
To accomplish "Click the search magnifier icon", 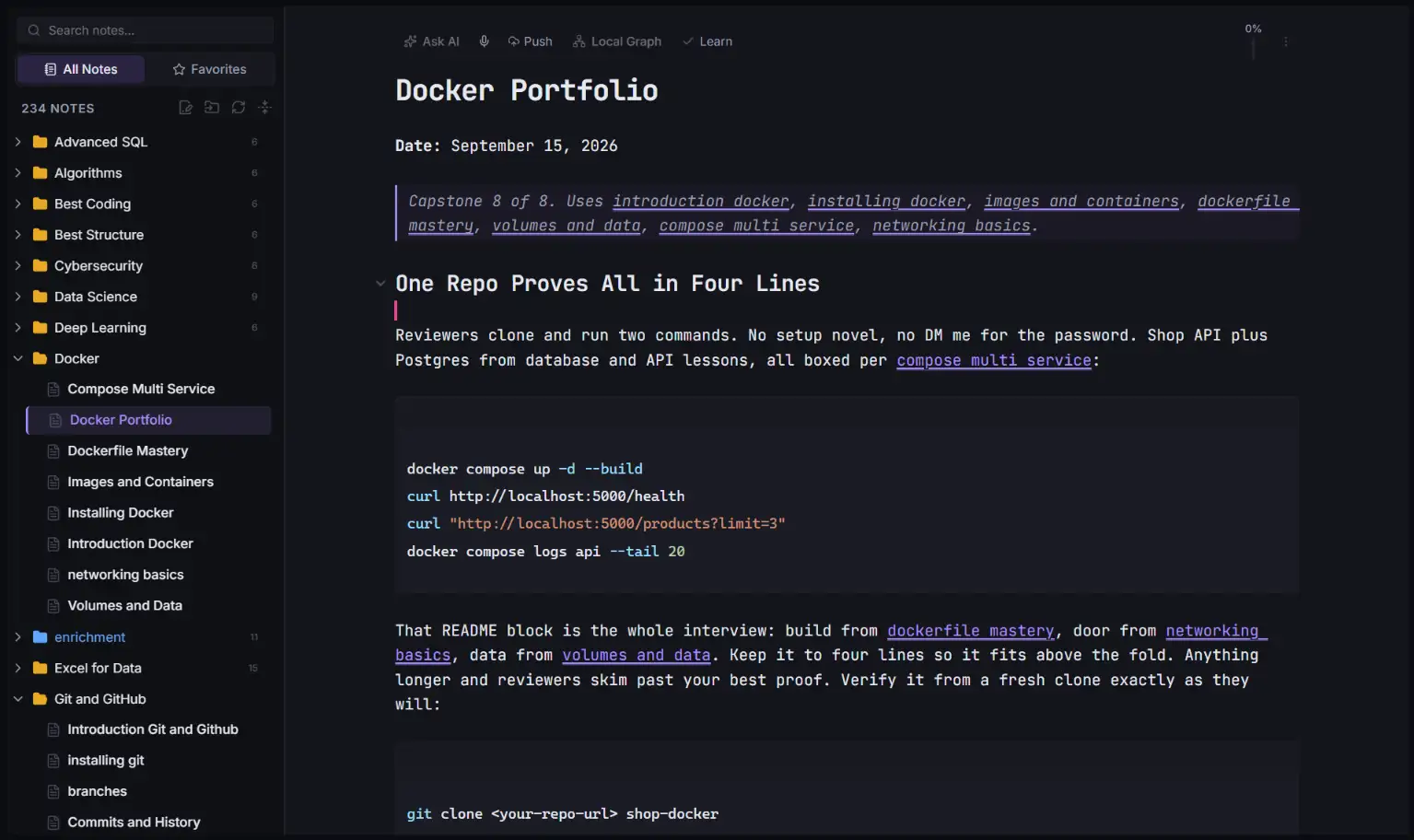I will click(x=33, y=30).
